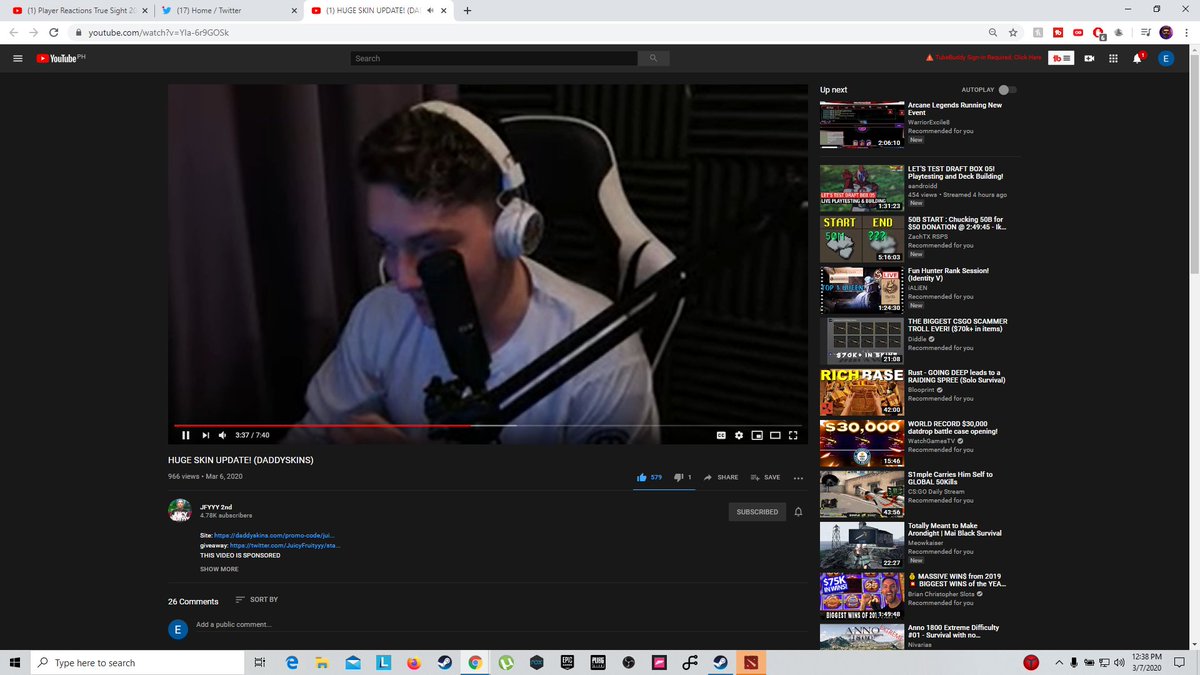Viewport: 1200px width, 675px height.
Task: Open the Windows Start menu
Action: [x=15, y=662]
